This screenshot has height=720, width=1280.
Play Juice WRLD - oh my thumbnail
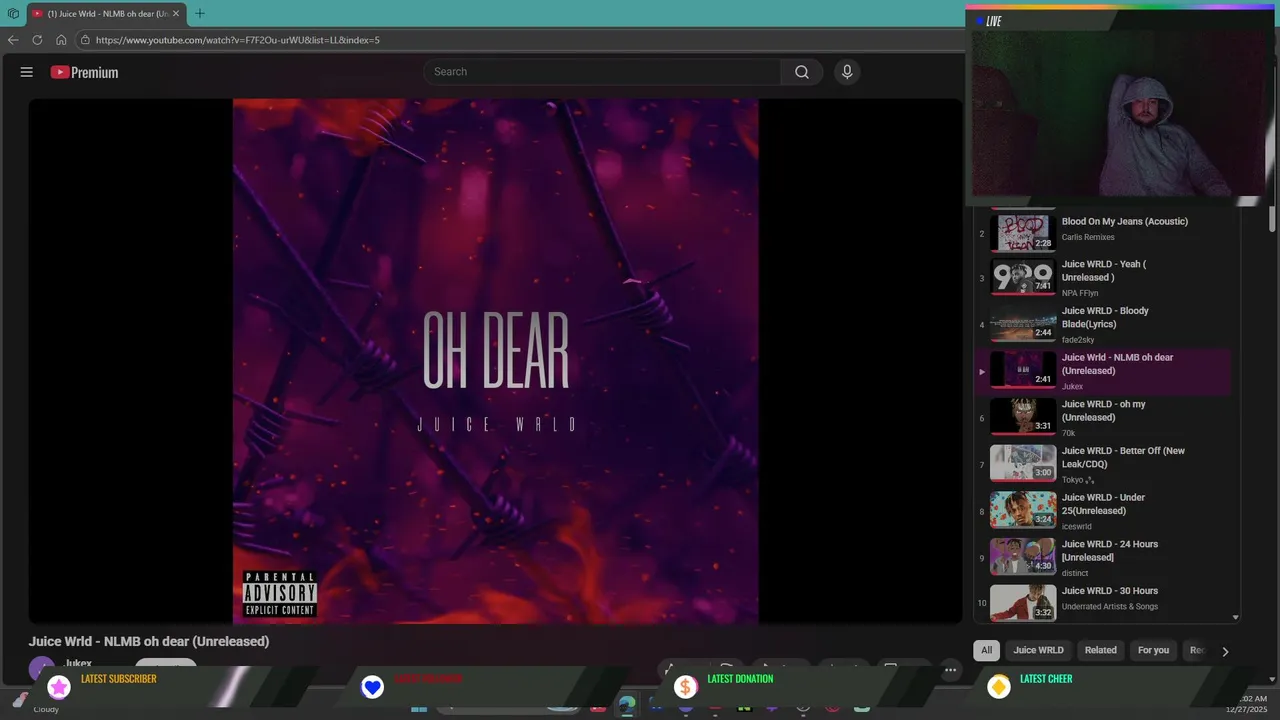[x=1023, y=417]
